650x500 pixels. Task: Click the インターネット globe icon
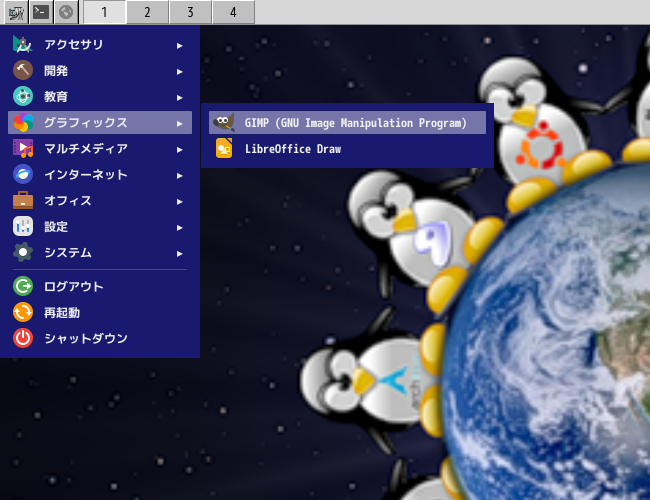[23, 175]
